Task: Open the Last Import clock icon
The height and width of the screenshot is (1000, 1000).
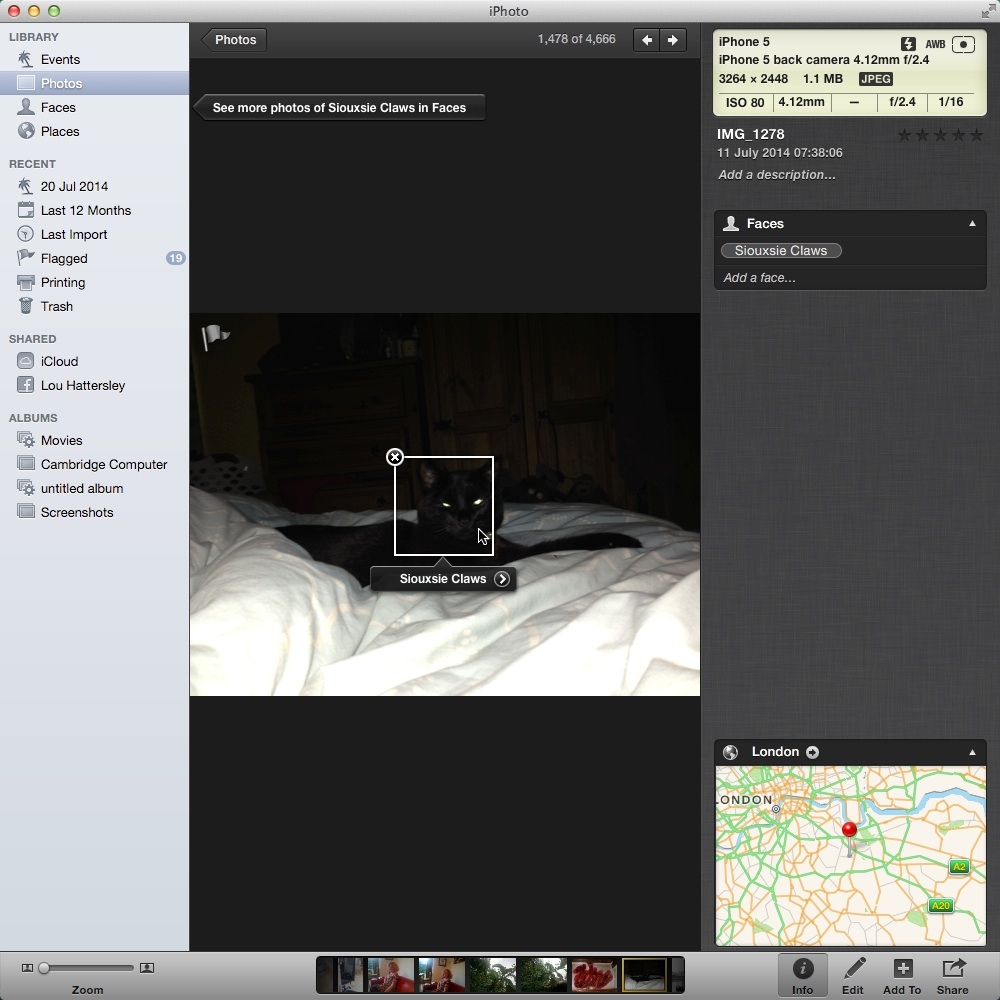Action: (26, 234)
